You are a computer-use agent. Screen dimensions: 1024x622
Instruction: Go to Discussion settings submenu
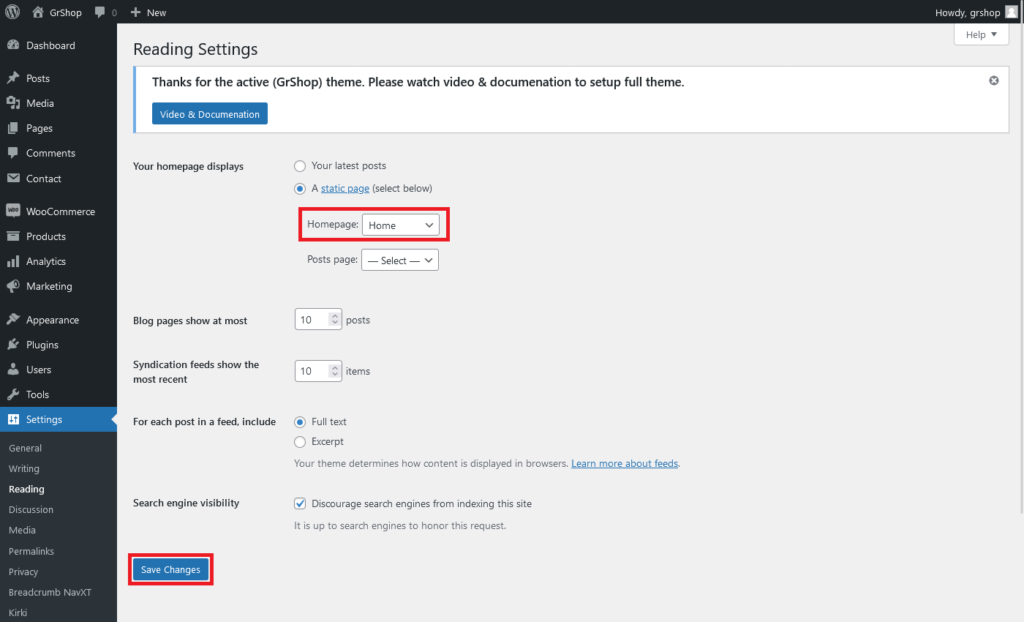pos(31,510)
